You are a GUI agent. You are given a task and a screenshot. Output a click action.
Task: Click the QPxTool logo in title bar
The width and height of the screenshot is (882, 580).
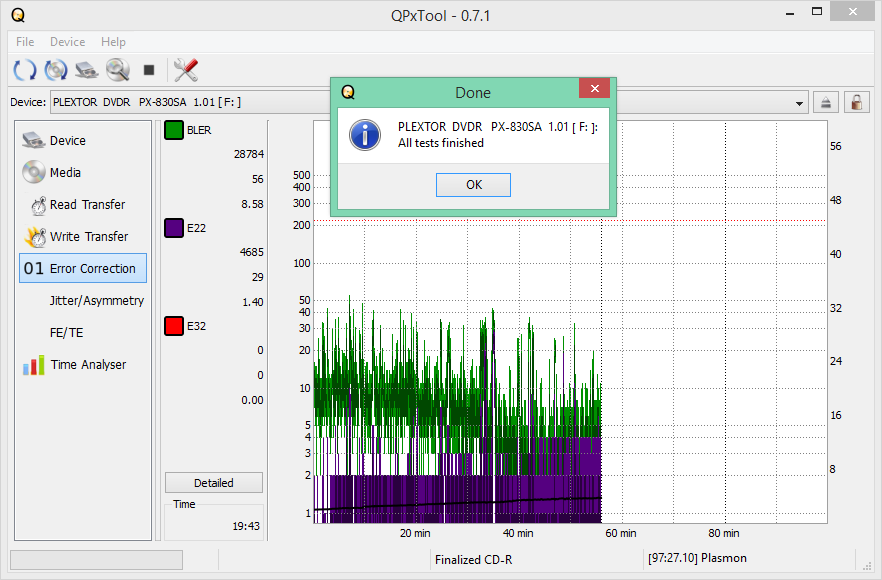18,15
